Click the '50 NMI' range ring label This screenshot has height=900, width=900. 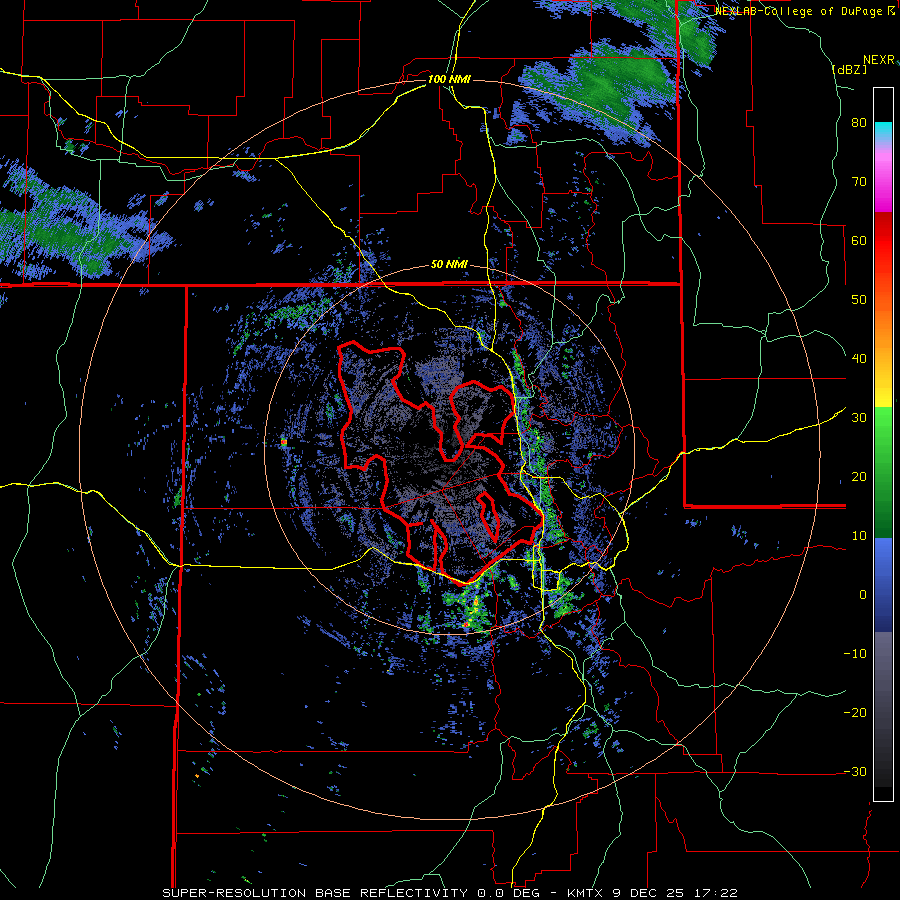(449, 265)
